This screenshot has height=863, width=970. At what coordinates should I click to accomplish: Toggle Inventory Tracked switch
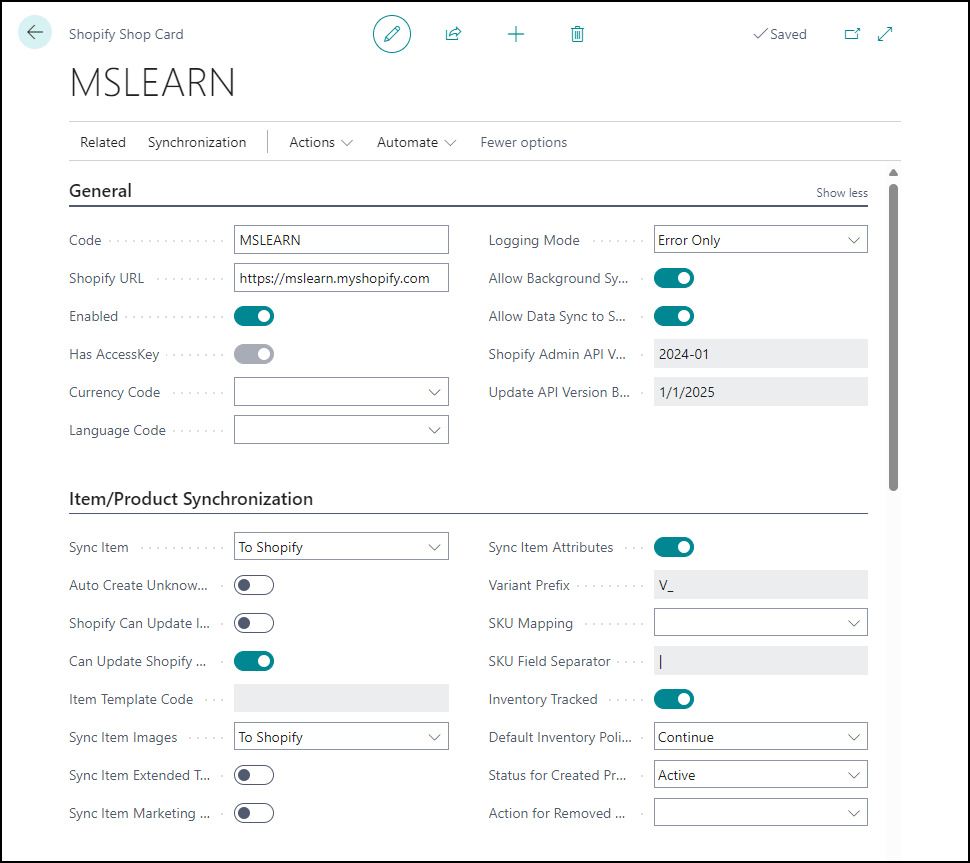tap(674, 699)
